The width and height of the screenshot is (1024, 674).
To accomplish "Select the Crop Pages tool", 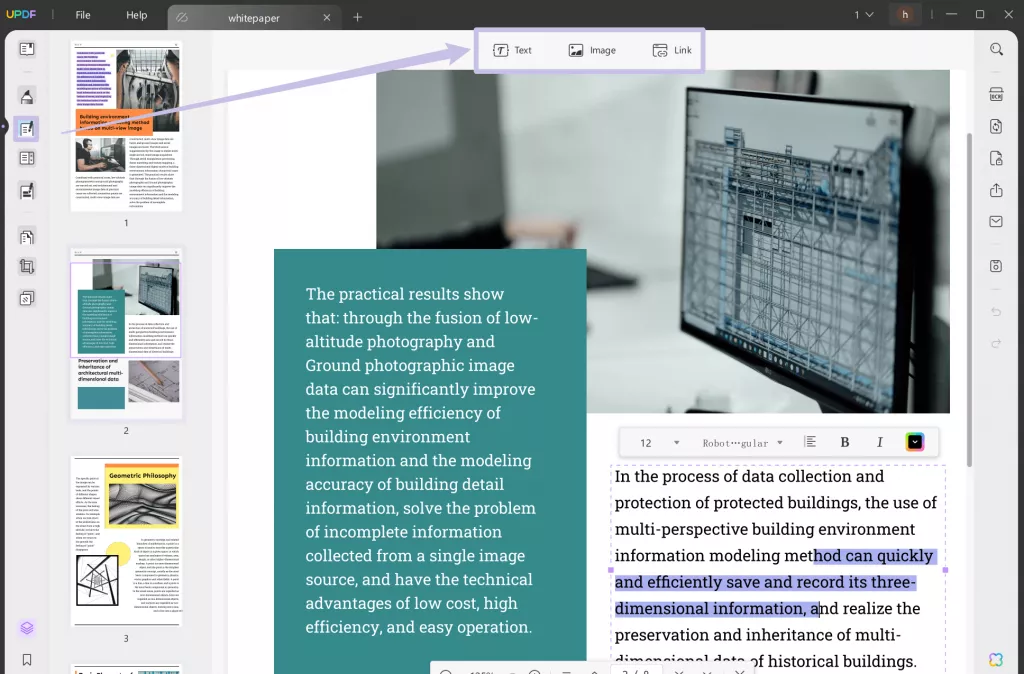I will pyautogui.click(x=27, y=266).
